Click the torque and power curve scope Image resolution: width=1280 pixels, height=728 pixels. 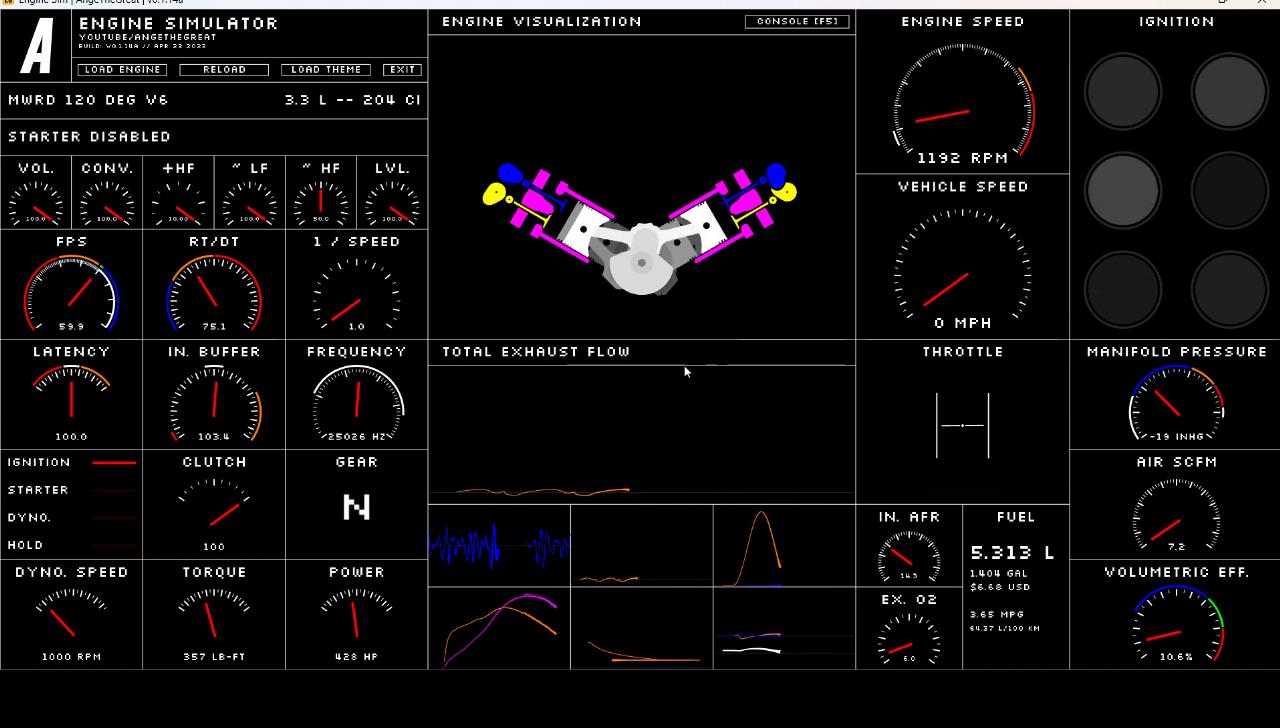[x=500, y=628]
